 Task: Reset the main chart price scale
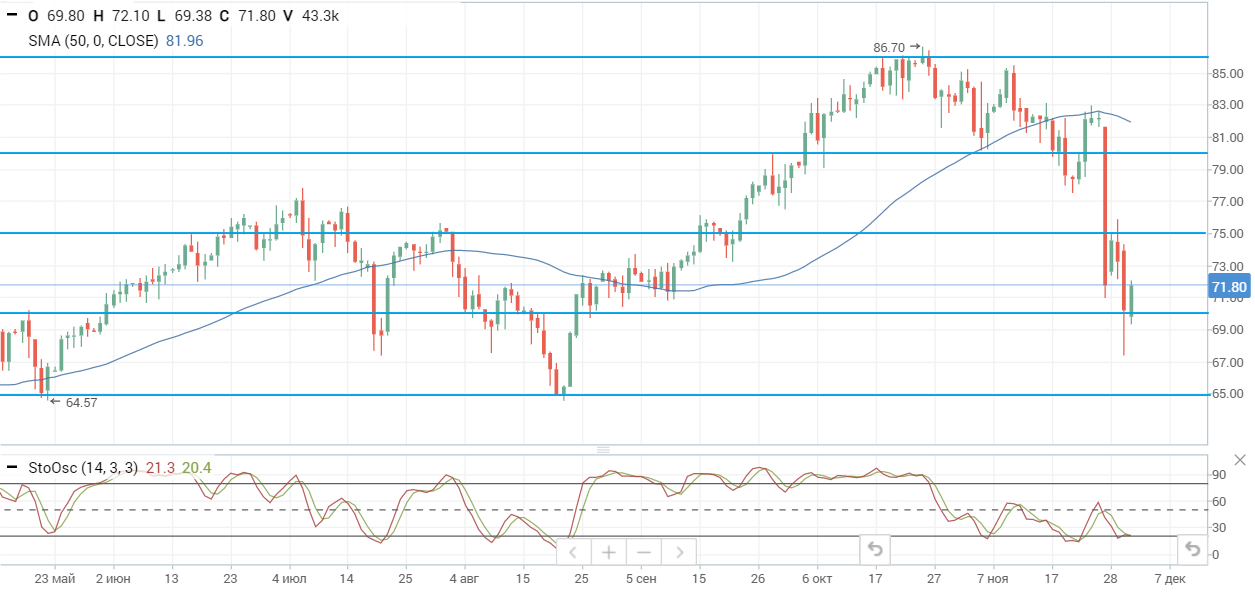coord(875,549)
